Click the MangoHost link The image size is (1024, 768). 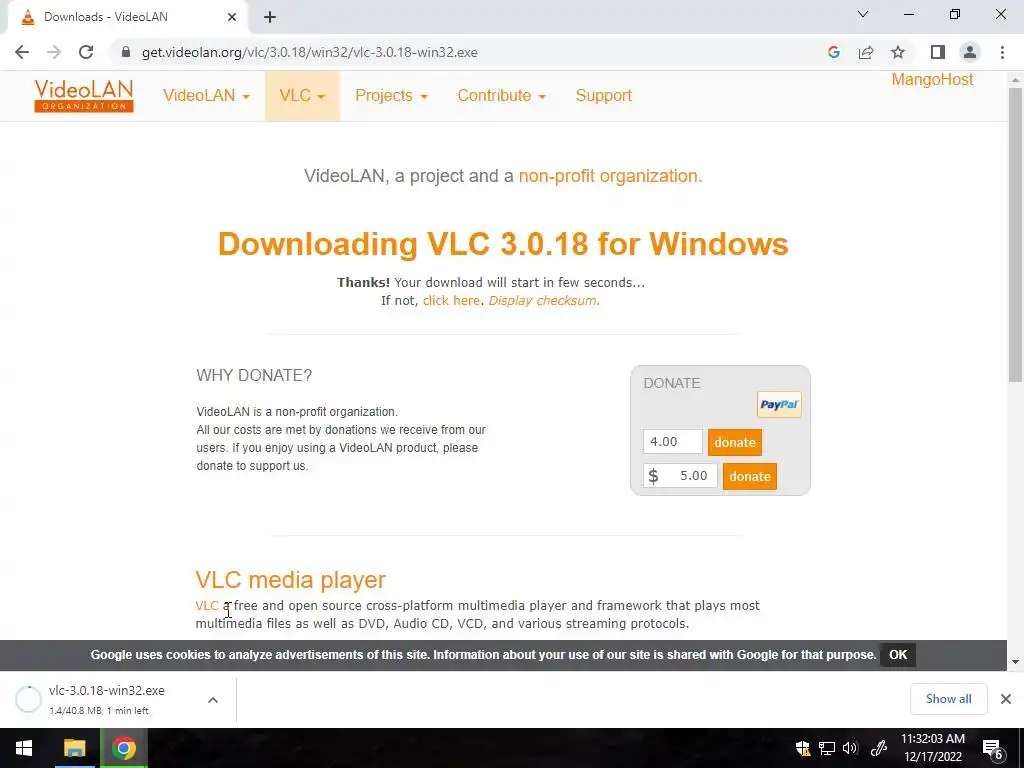coord(932,80)
